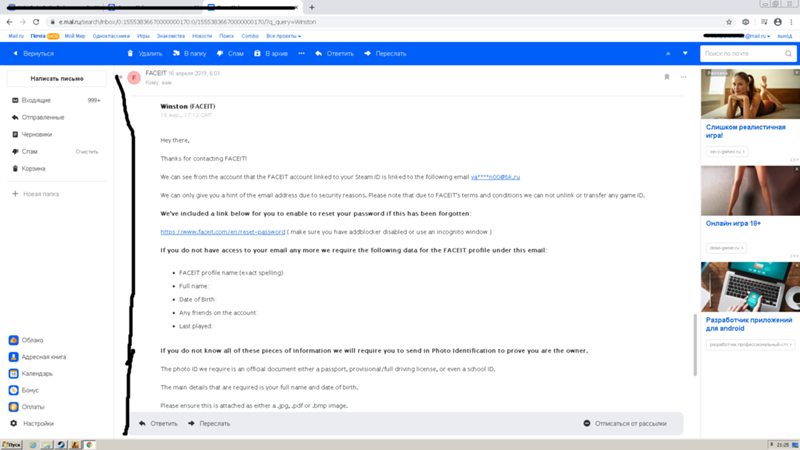Viewport: 800px width, 450px height.
Task: Click the Mail.ru portal link
Action: pyautogui.click(x=16, y=36)
